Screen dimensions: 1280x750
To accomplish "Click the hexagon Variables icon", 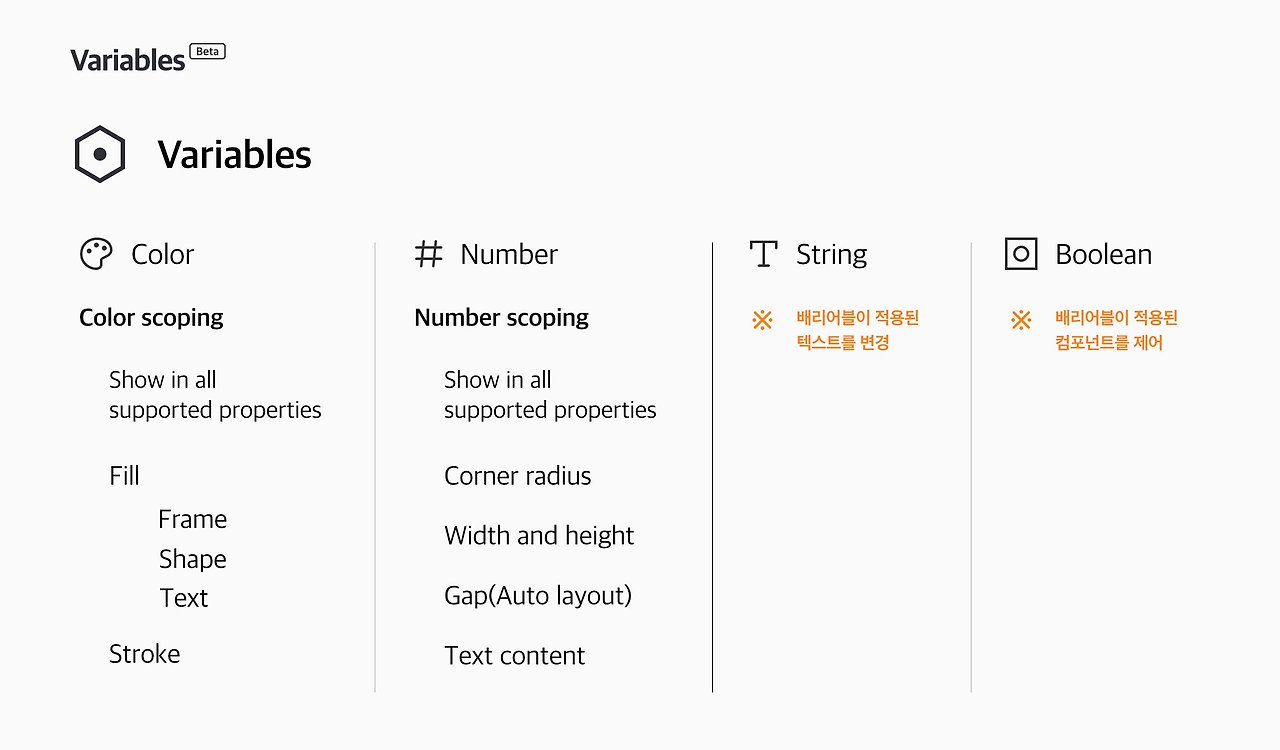I will click(100, 154).
